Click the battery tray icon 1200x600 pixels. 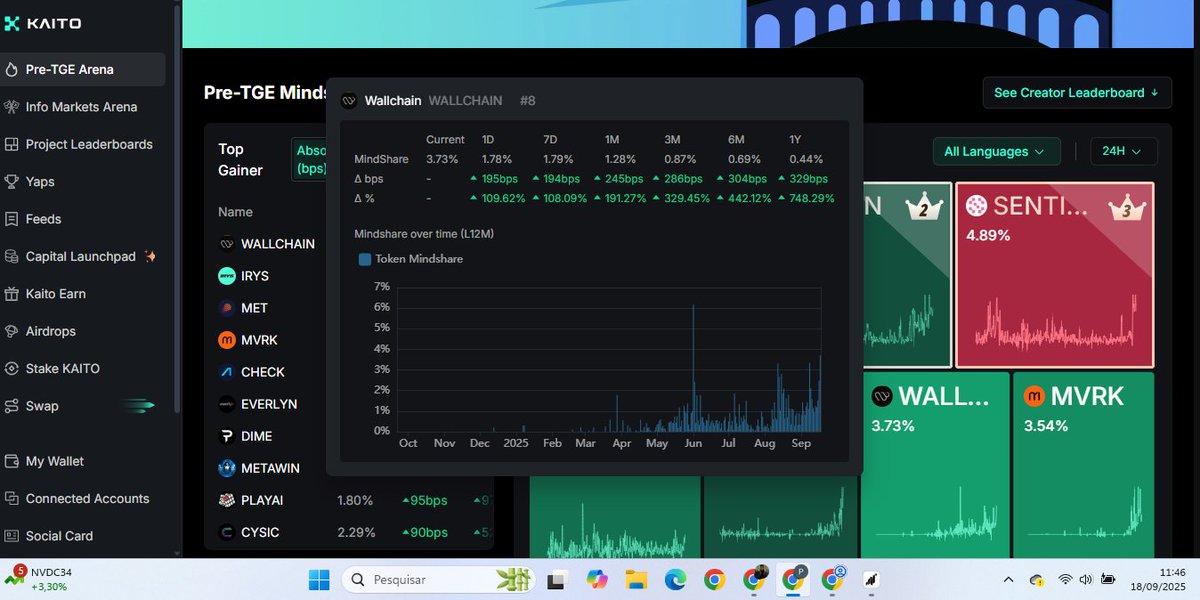(1108, 579)
